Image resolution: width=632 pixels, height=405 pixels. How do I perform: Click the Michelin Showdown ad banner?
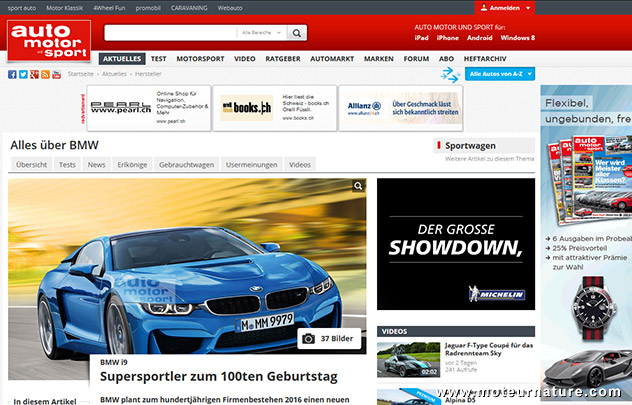click(456, 244)
